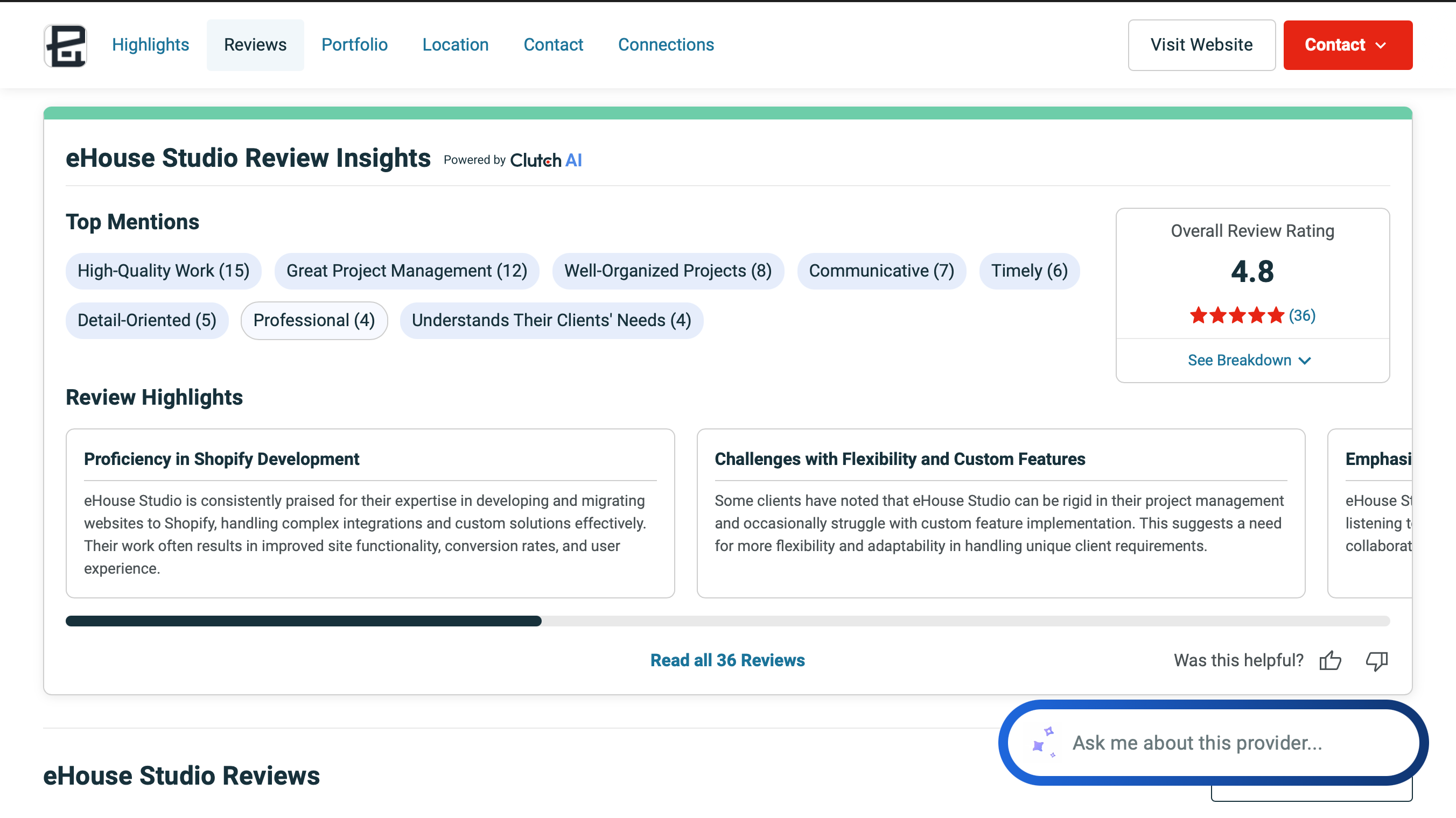This screenshot has height=818, width=1456.
Task: Open the red Contact dropdown button
Action: click(x=1347, y=45)
